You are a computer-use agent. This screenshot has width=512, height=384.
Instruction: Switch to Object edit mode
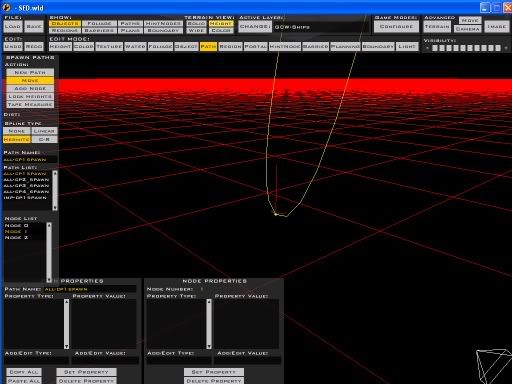click(x=186, y=46)
